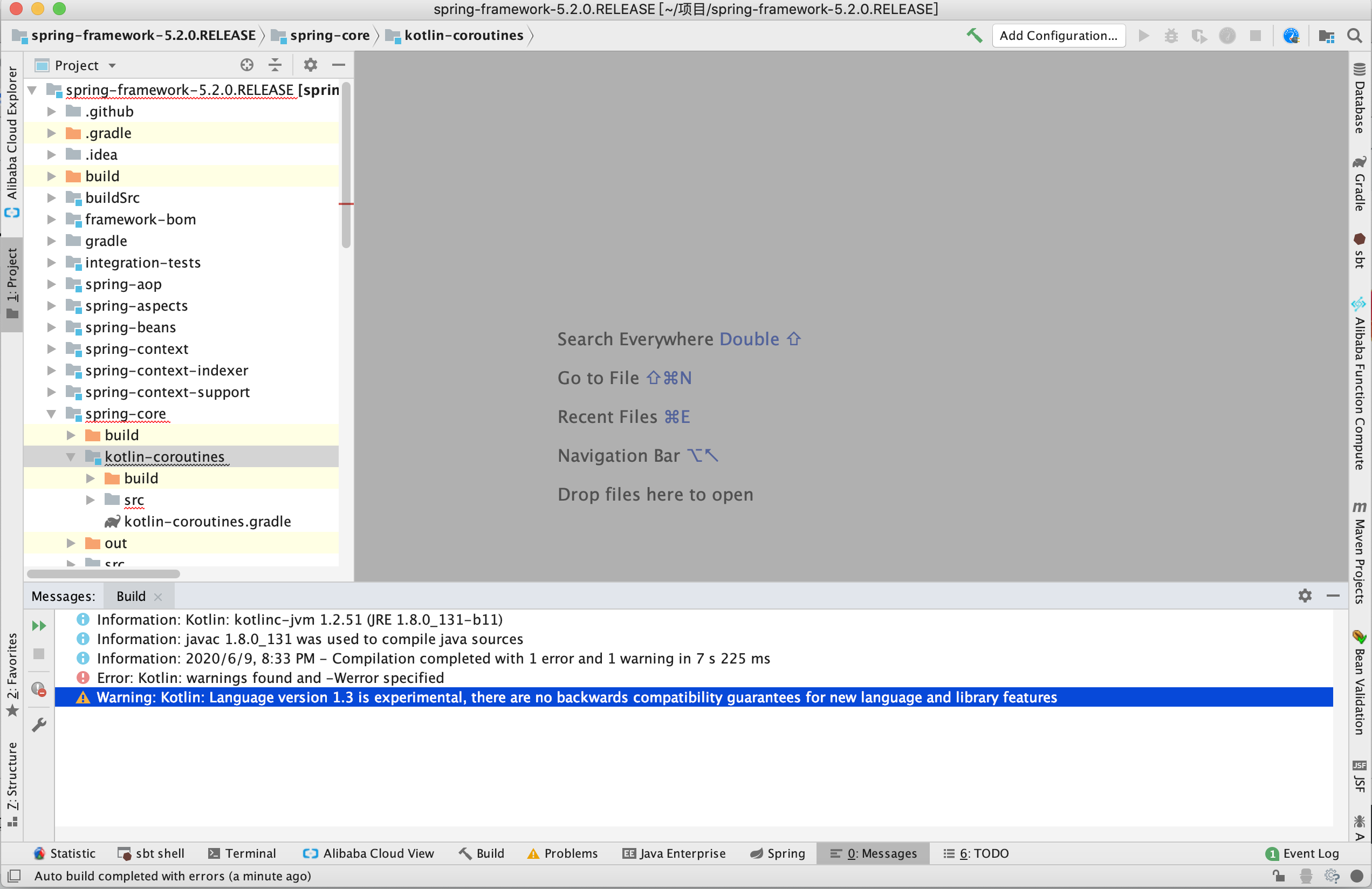
Task: Click the Debug bug icon in toolbar
Action: click(x=1171, y=36)
